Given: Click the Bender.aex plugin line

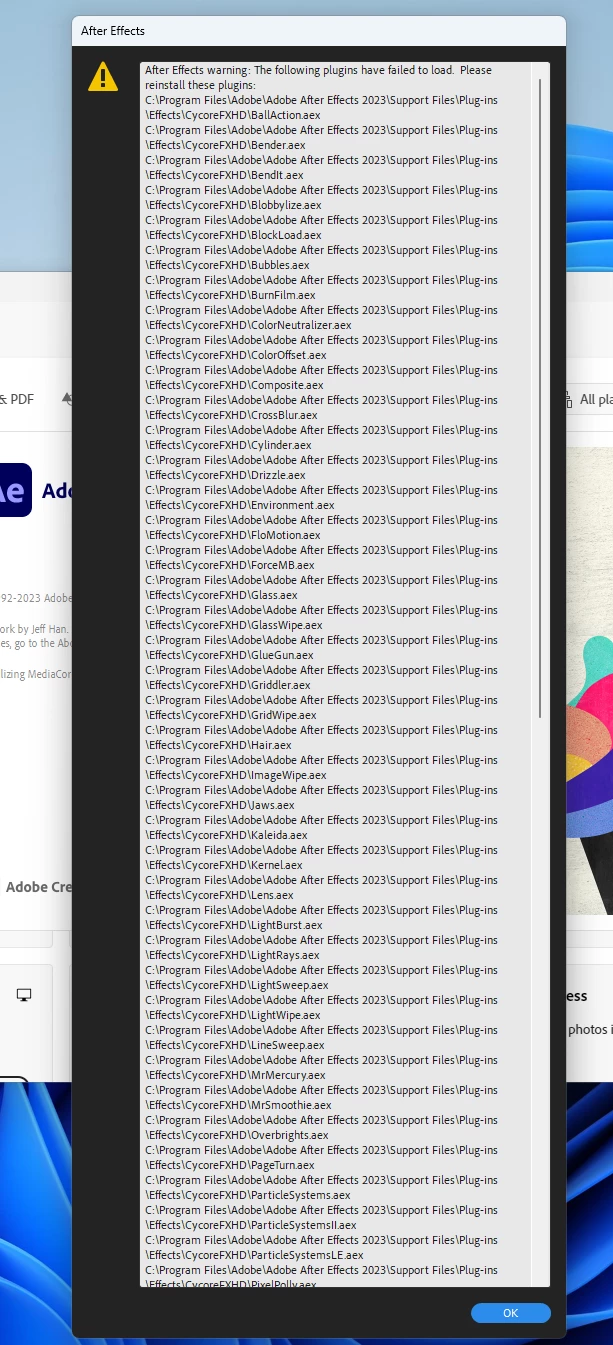Looking at the screenshot, I should pyautogui.click(x=225, y=145).
